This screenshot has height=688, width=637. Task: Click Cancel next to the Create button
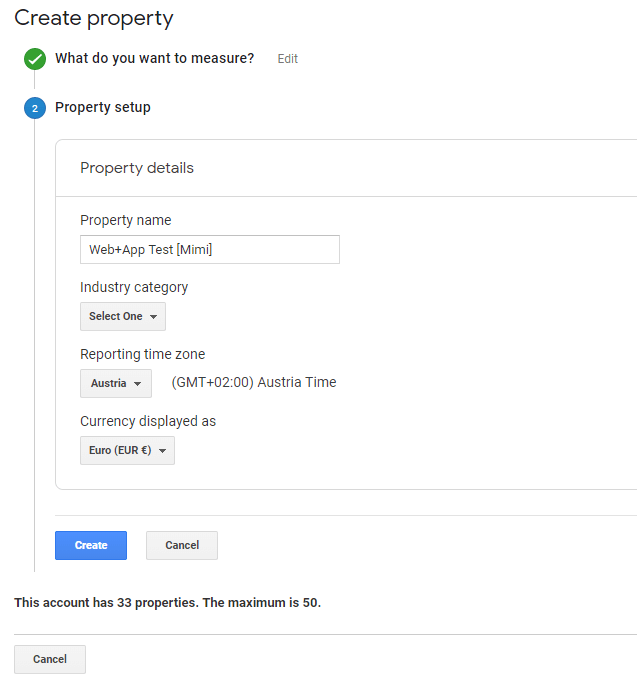pos(182,545)
